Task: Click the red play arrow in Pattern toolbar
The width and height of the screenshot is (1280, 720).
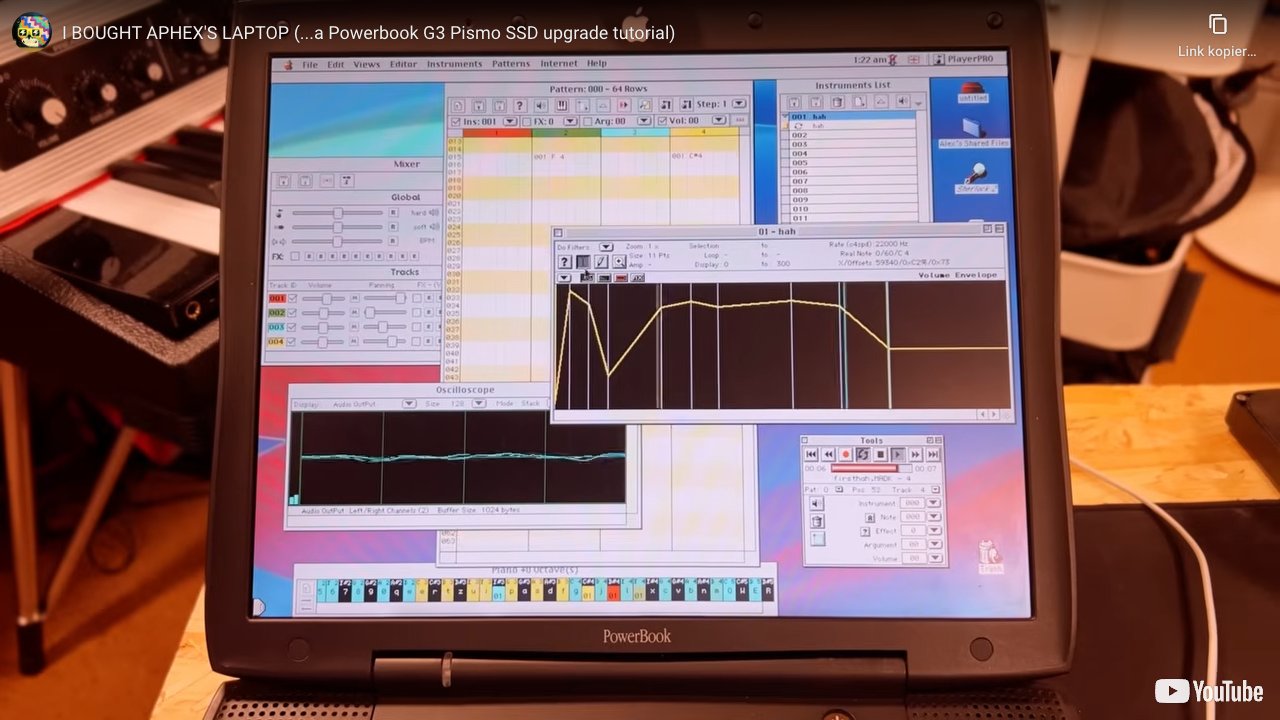Action: (623, 105)
